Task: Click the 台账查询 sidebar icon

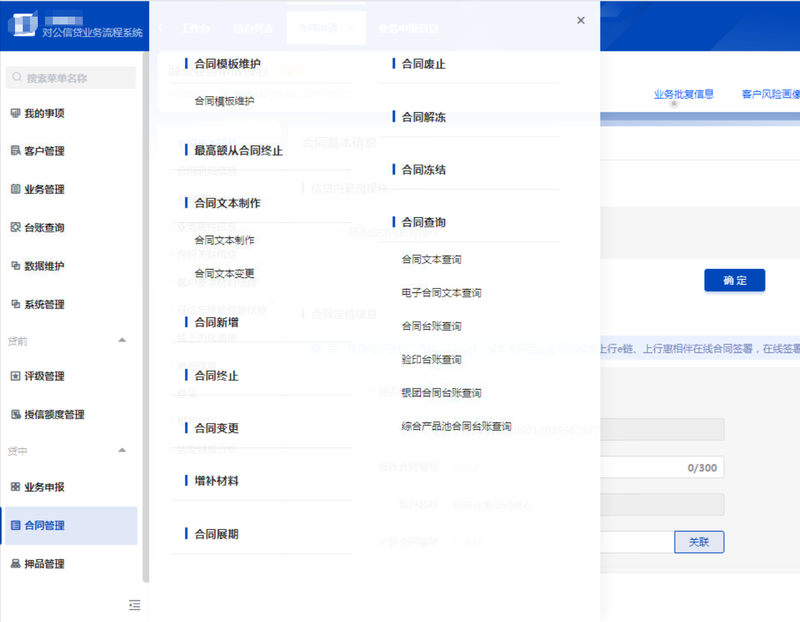Action: (16, 227)
